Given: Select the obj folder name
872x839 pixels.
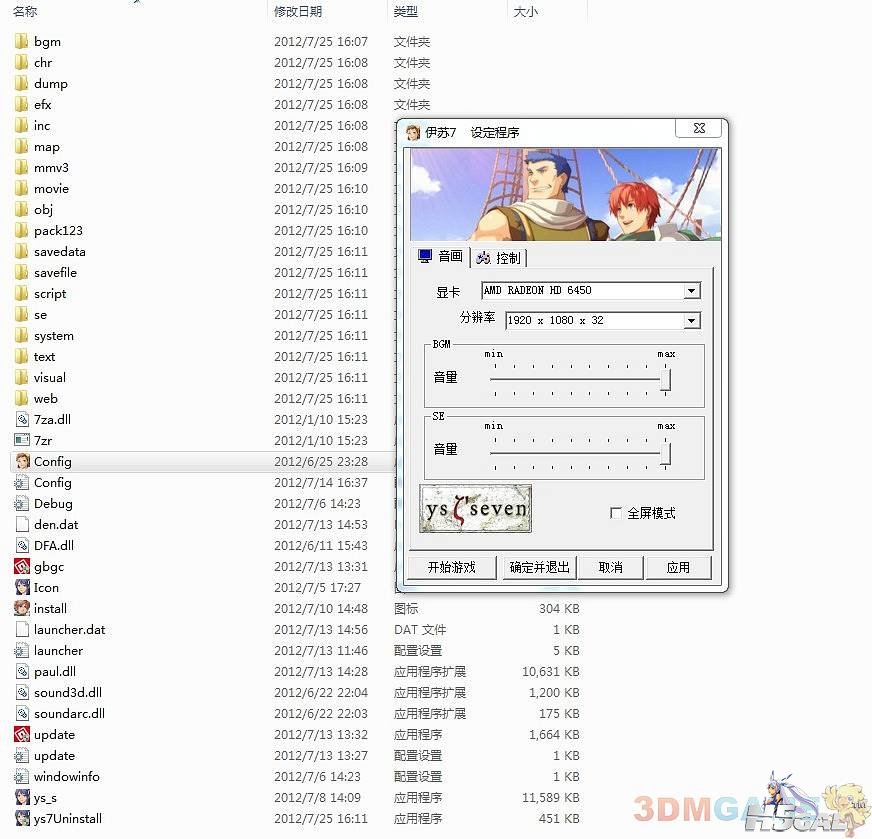Looking at the screenshot, I should [x=43, y=210].
